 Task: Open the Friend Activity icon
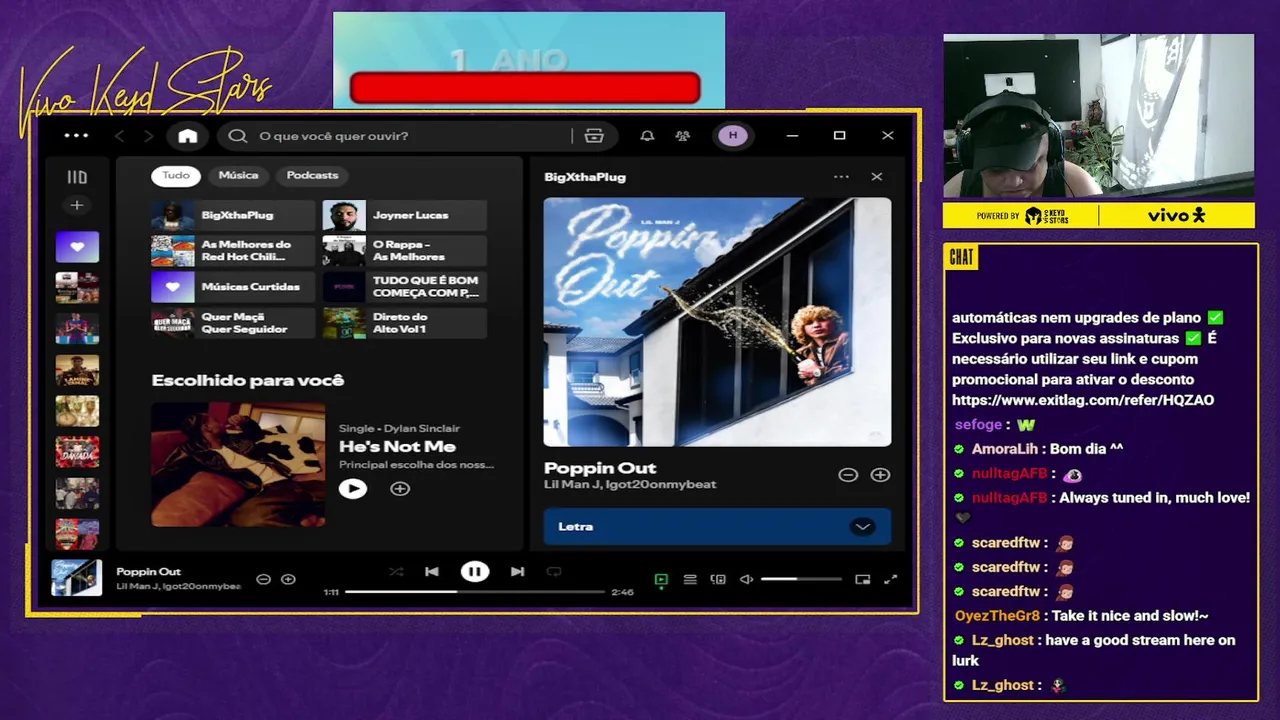click(683, 136)
